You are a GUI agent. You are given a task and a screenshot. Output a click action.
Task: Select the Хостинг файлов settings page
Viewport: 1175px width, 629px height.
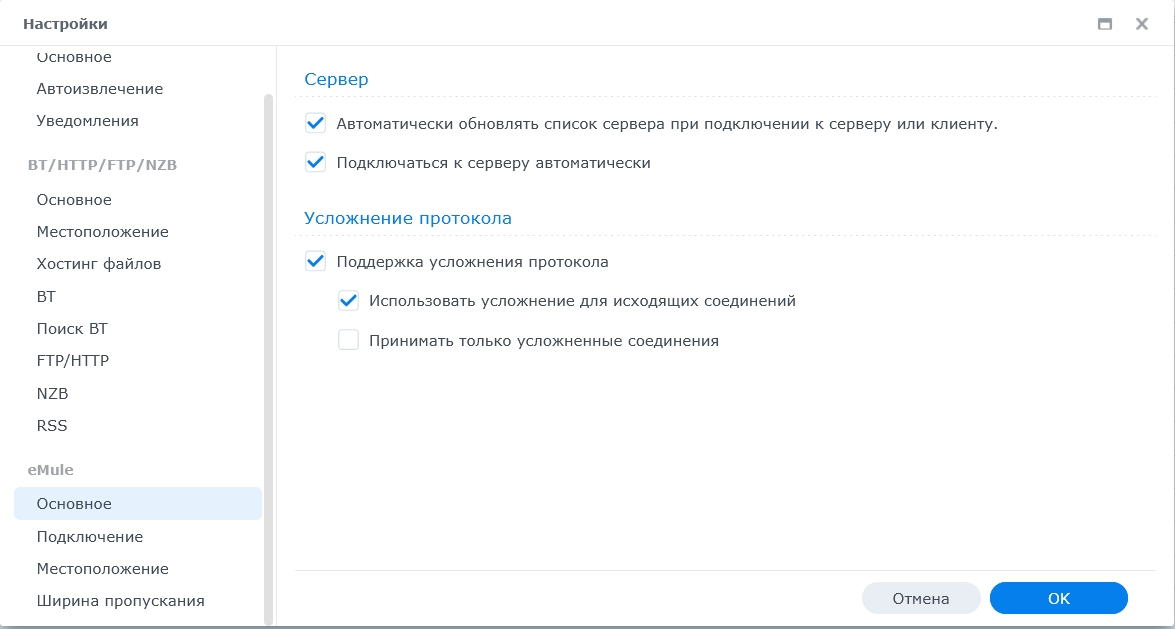(99, 263)
